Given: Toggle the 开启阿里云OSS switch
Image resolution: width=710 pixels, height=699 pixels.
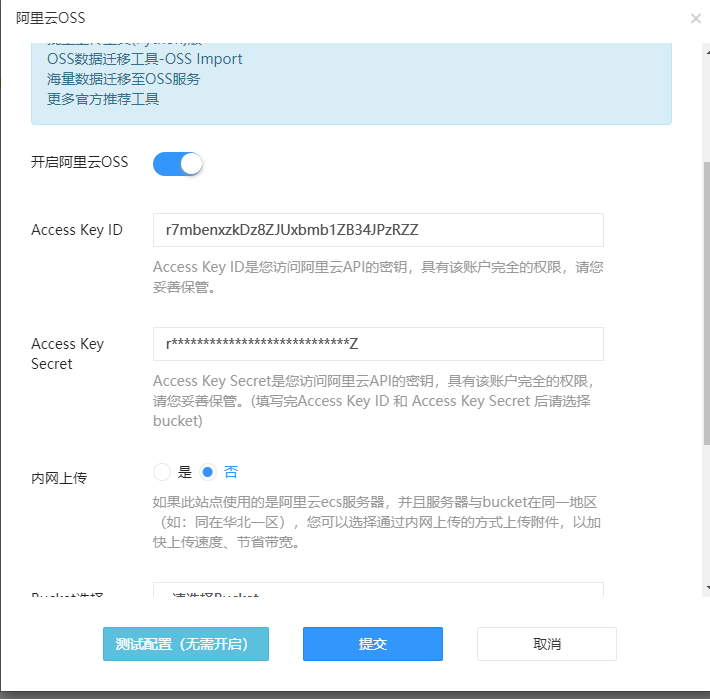Looking at the screenshot, I should (178, 164).
